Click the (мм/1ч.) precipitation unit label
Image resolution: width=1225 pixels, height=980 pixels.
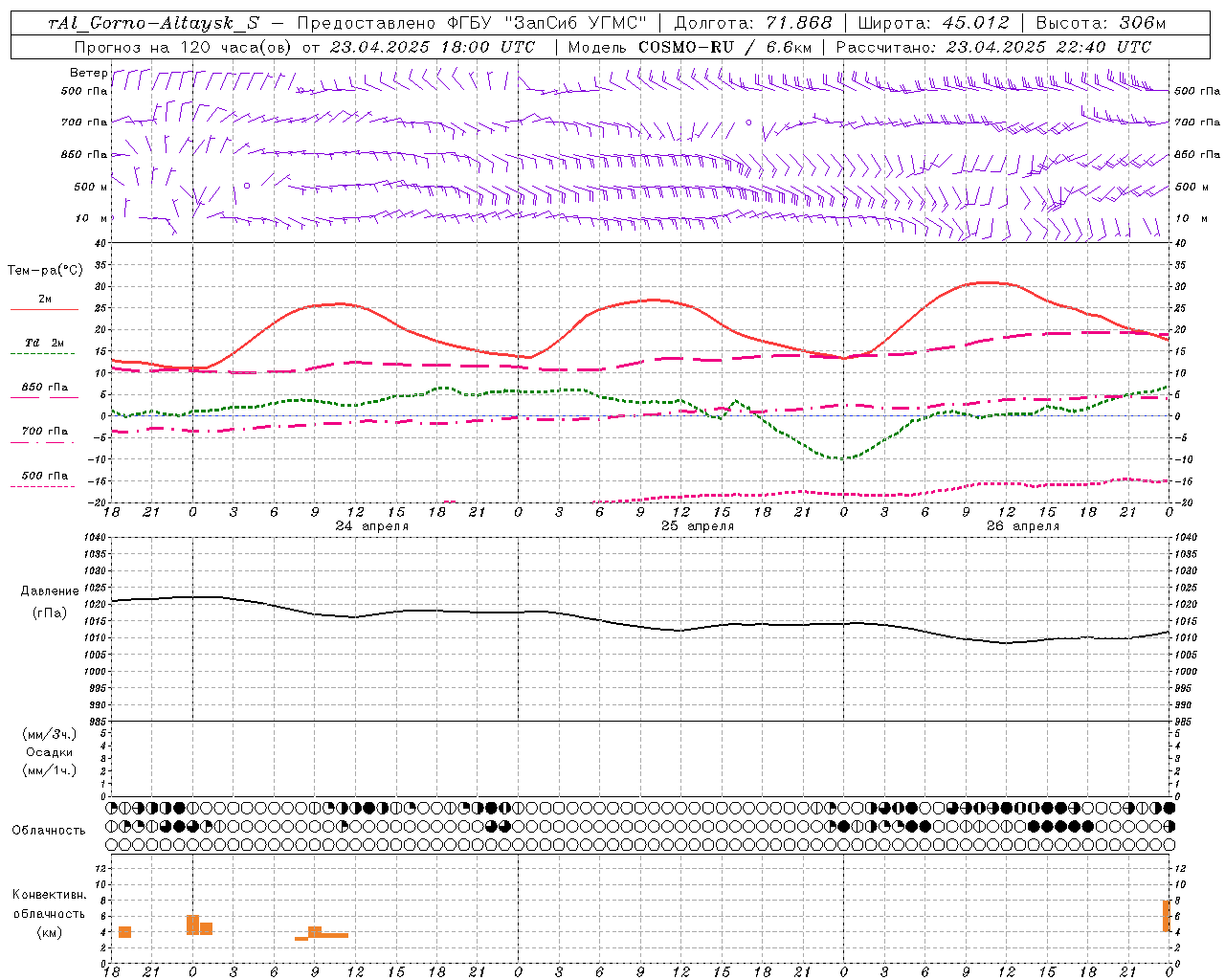tap(50, 770)
